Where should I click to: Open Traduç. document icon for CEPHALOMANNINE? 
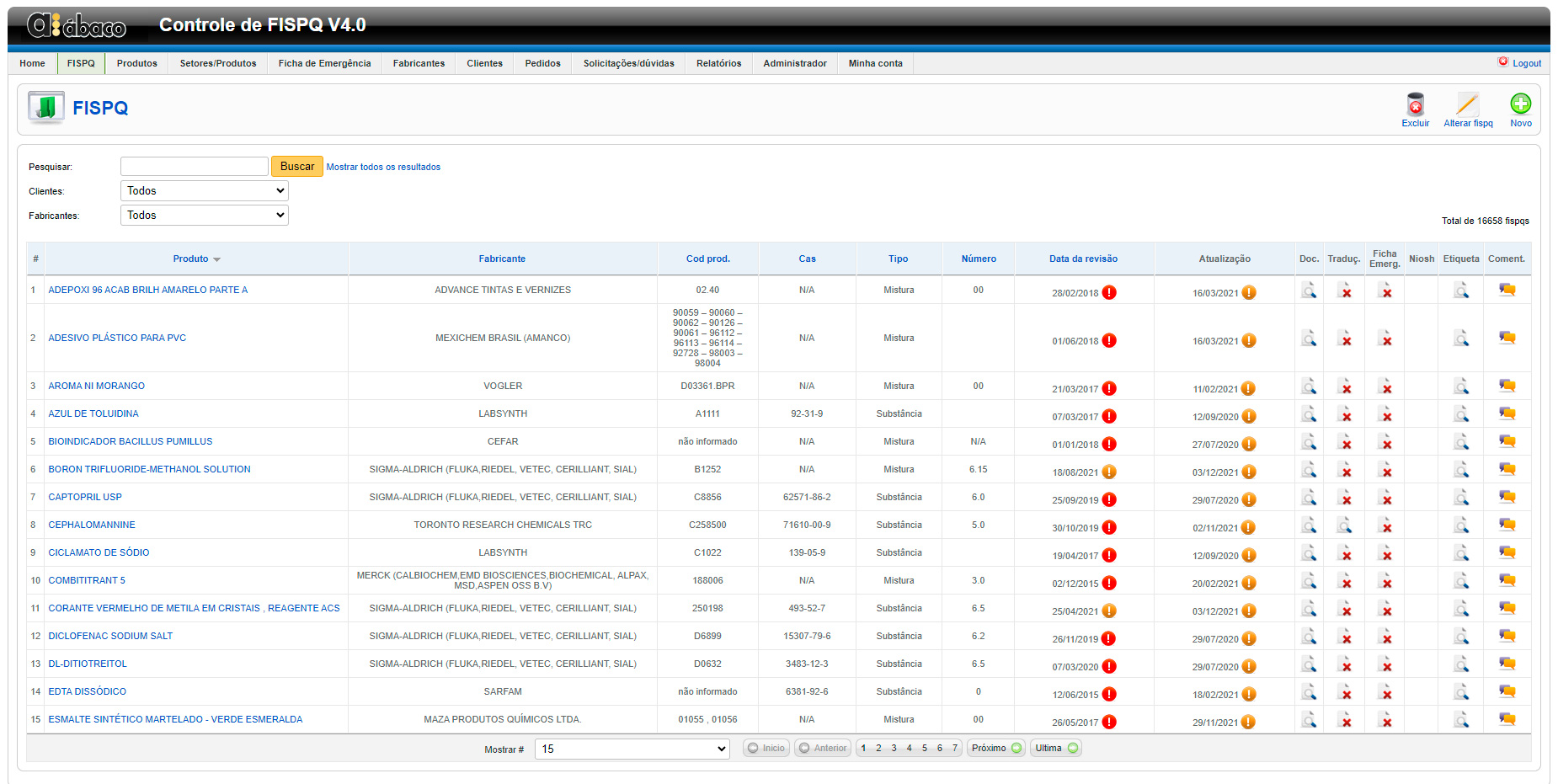(x=1345, y=525)
